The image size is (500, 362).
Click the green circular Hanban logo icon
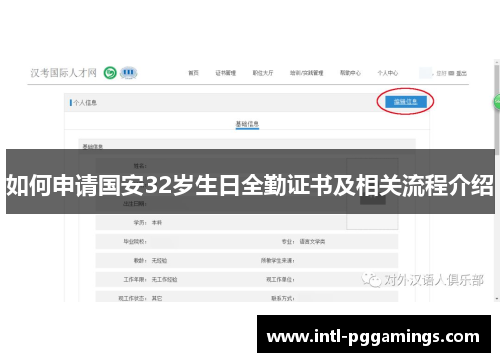(x=110, y=73)
